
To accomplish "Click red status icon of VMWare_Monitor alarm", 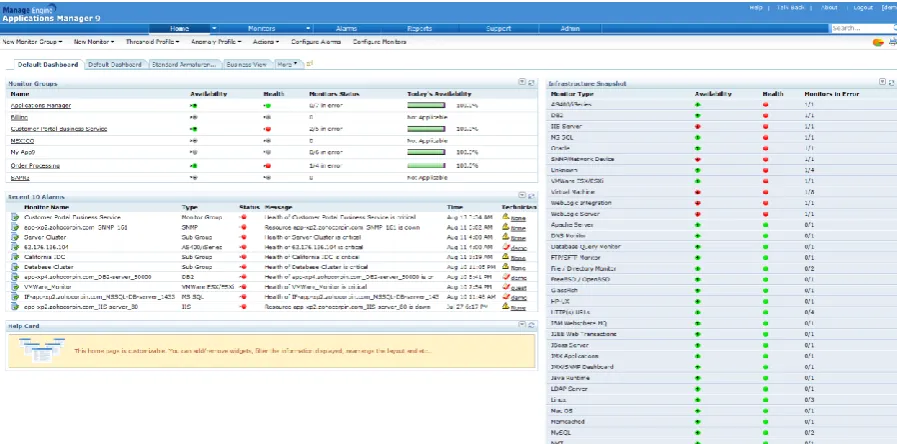I will [x=244, y=287].
